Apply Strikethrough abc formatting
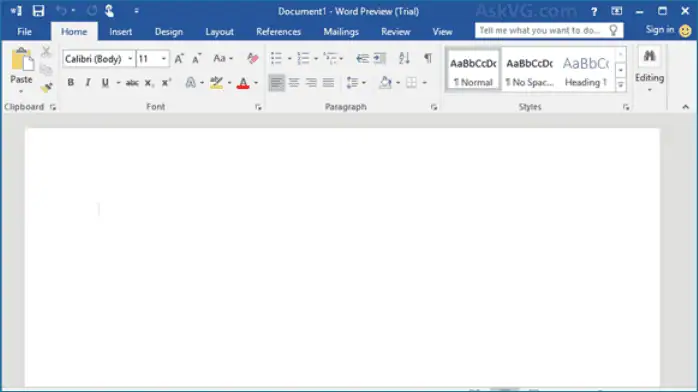 click(132, 83)
